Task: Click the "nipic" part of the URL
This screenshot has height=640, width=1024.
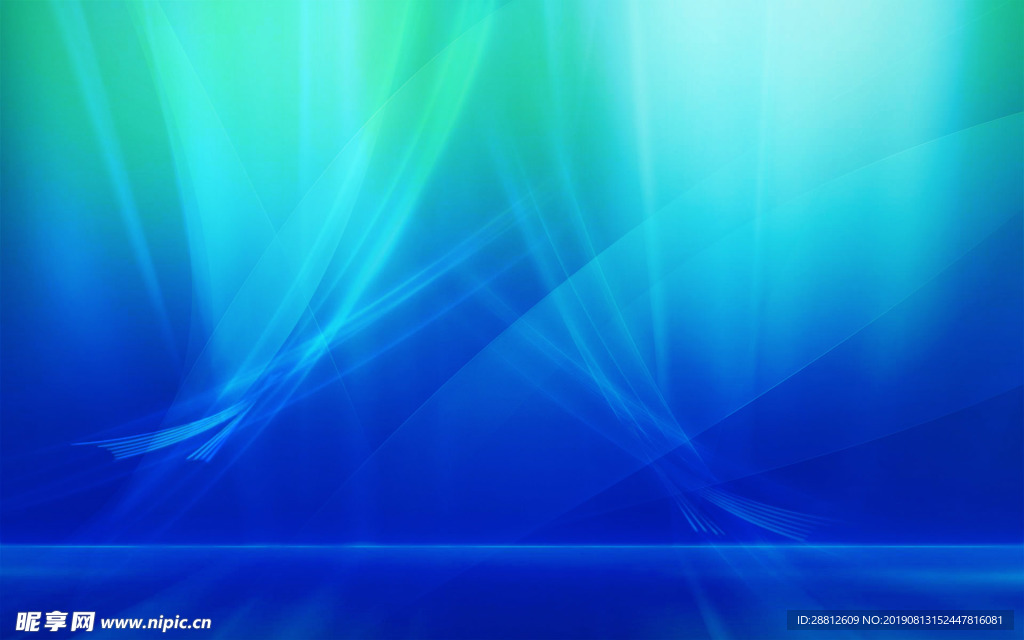Action: 163,622
